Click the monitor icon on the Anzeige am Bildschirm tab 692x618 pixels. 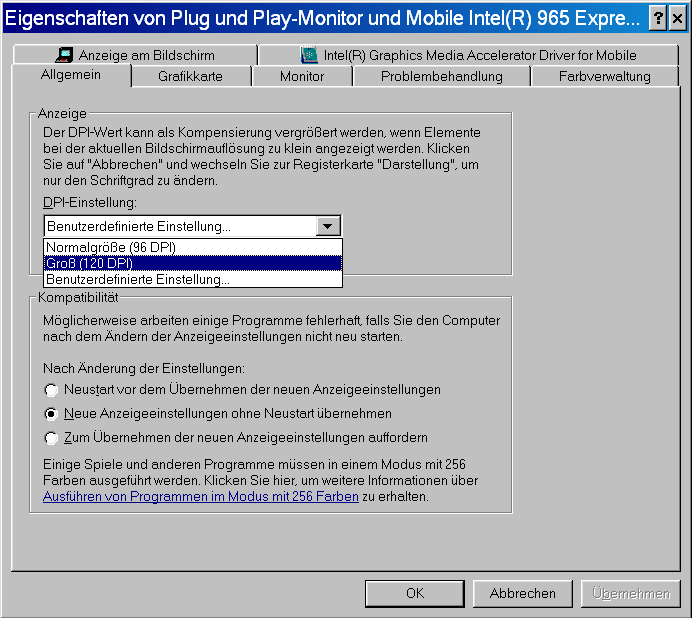point(64,55)
